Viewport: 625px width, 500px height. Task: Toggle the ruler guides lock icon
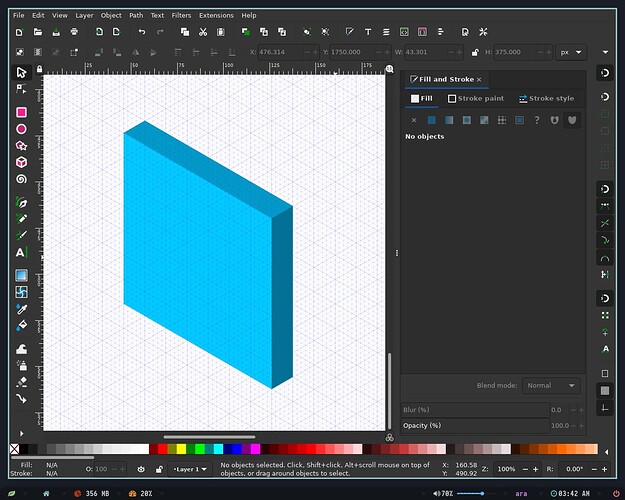[39, 69]
